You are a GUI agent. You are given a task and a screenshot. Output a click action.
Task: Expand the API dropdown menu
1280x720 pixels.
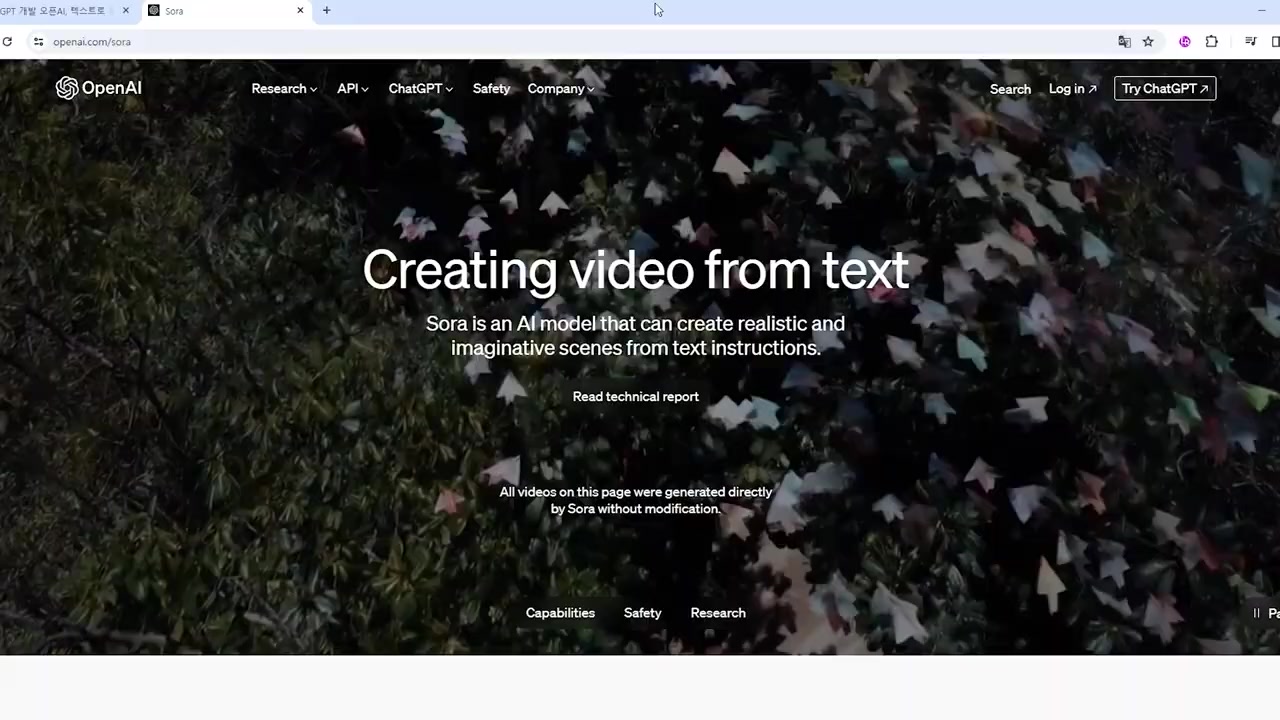point(352,88)
